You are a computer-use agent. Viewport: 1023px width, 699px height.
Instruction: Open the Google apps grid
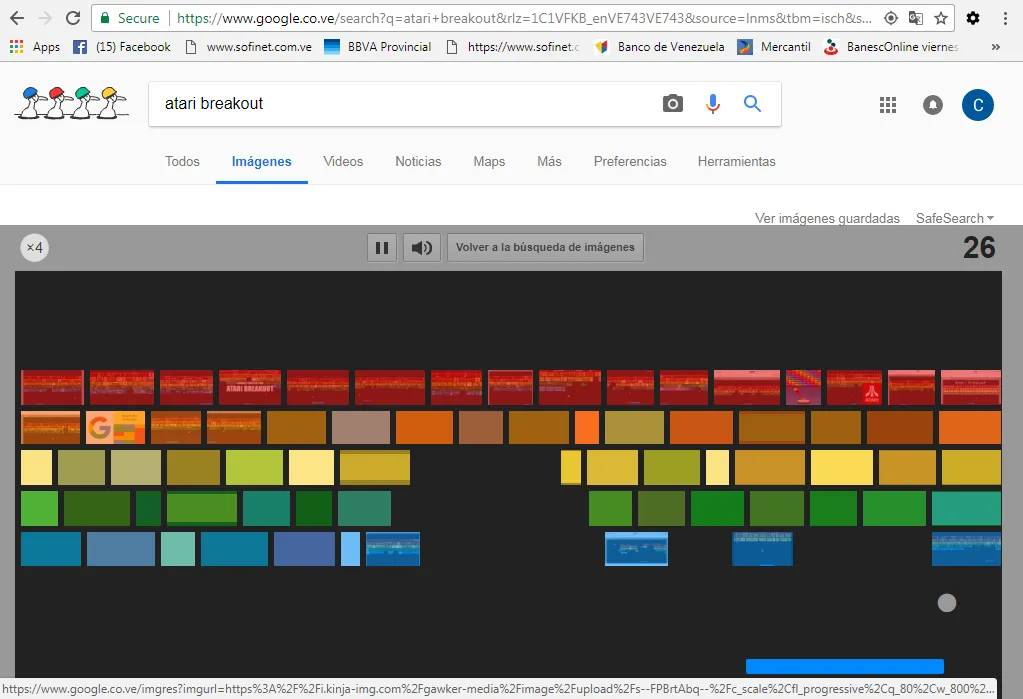click(x=888, y=105)
